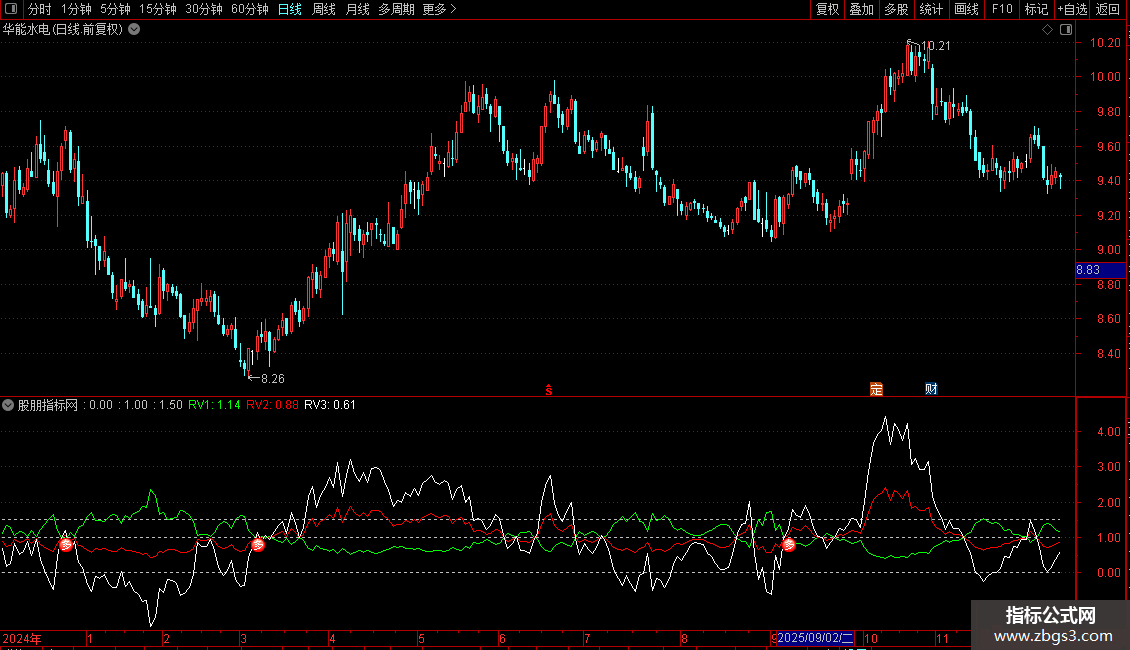Switch to 周线 weekly chart
Viewport: 1130px width, 650px height.
point(324,9)
